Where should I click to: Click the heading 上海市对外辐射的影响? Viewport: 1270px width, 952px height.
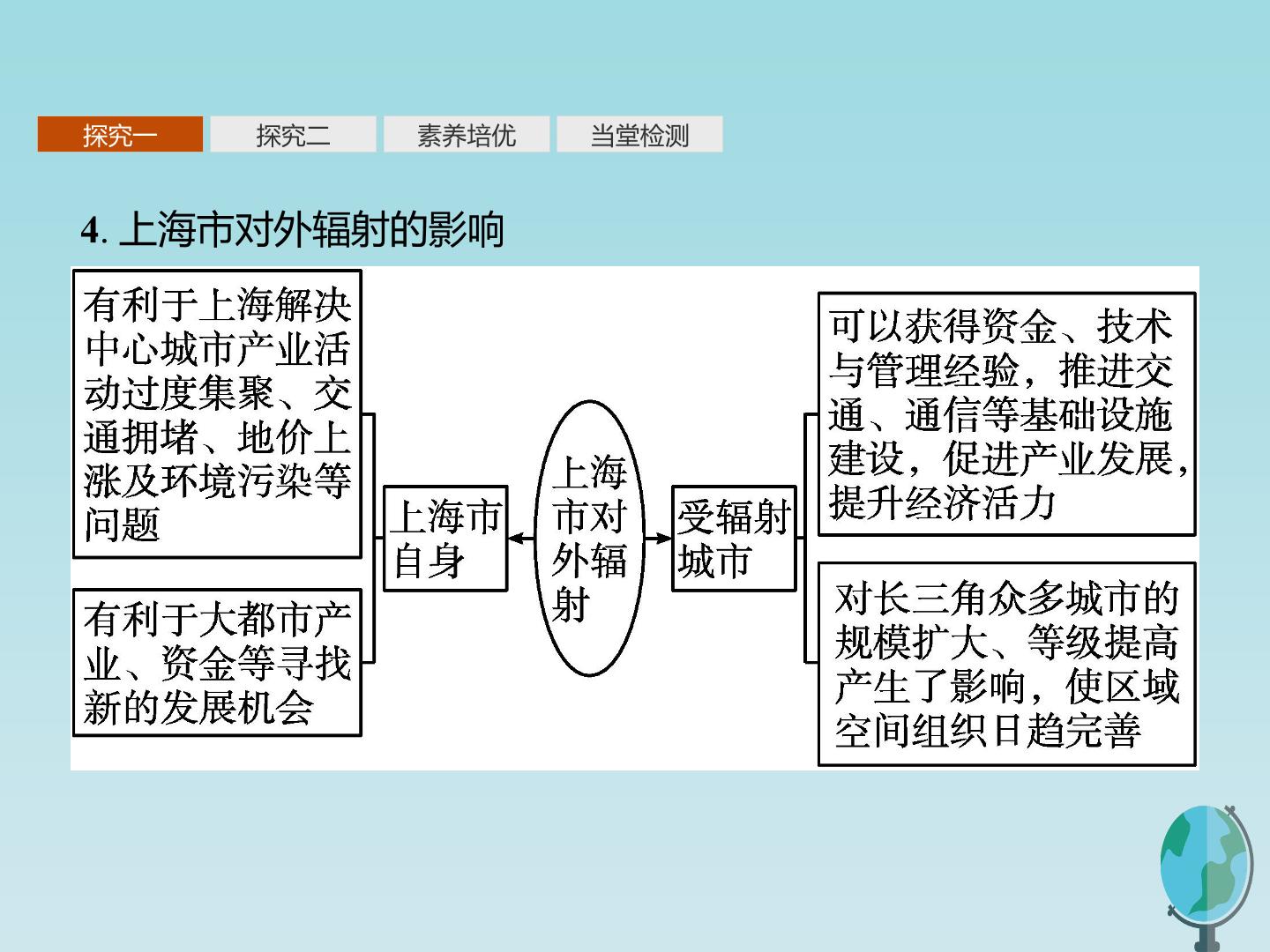point(310,230)
